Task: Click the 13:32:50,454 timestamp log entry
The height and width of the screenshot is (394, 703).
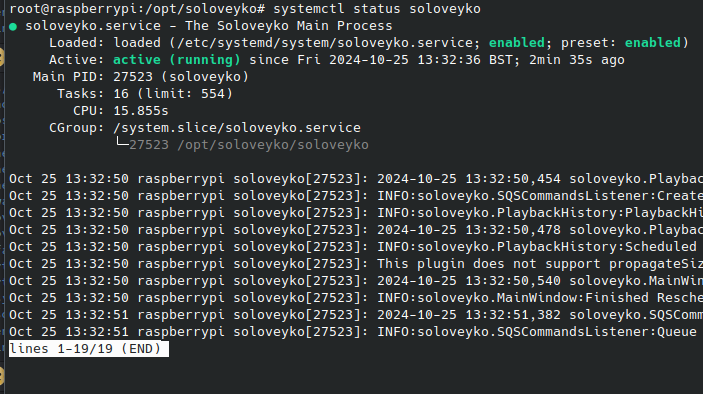Action: coord(356,178)
